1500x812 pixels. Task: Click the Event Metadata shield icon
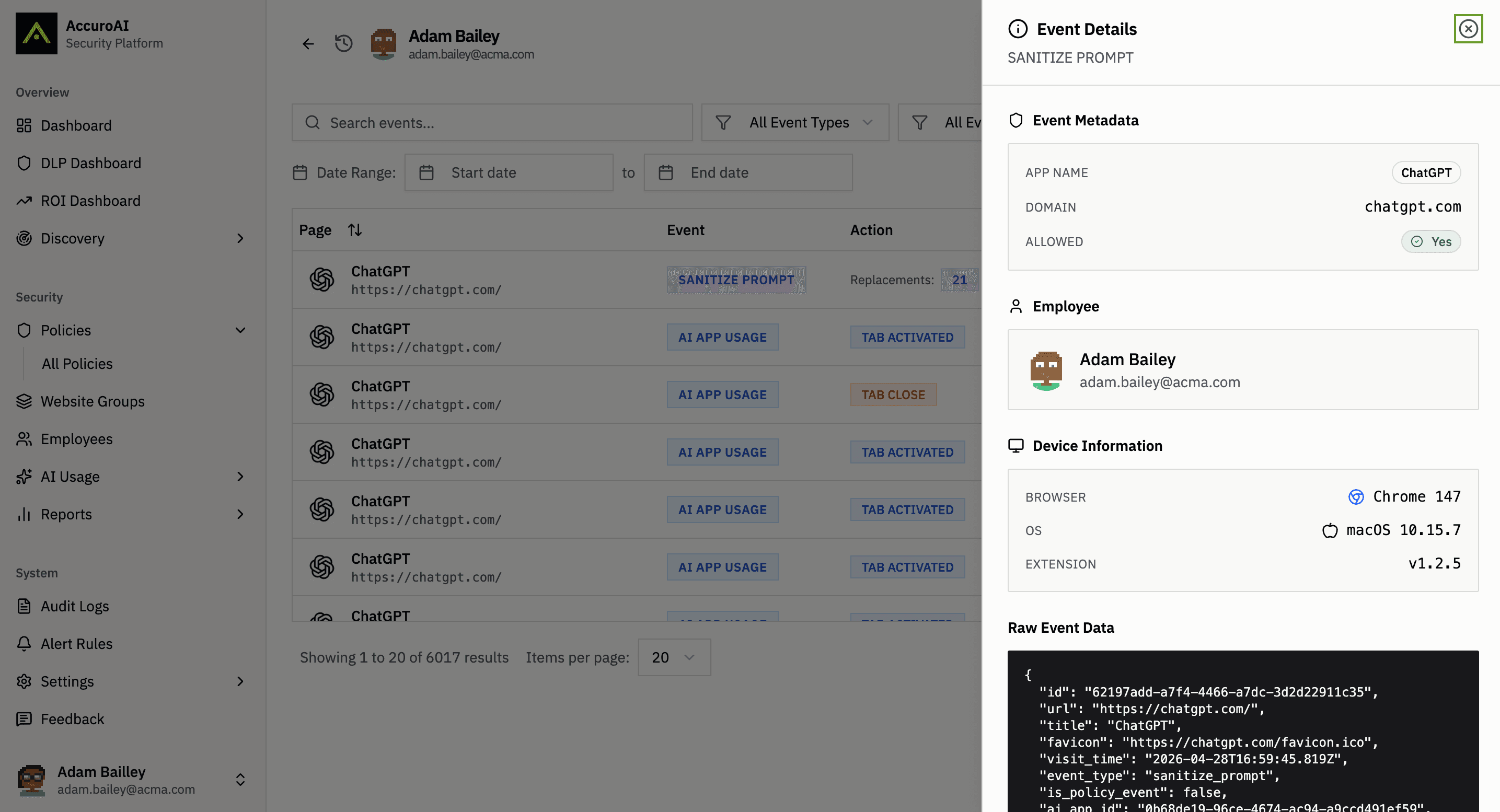coord(1016,121)
